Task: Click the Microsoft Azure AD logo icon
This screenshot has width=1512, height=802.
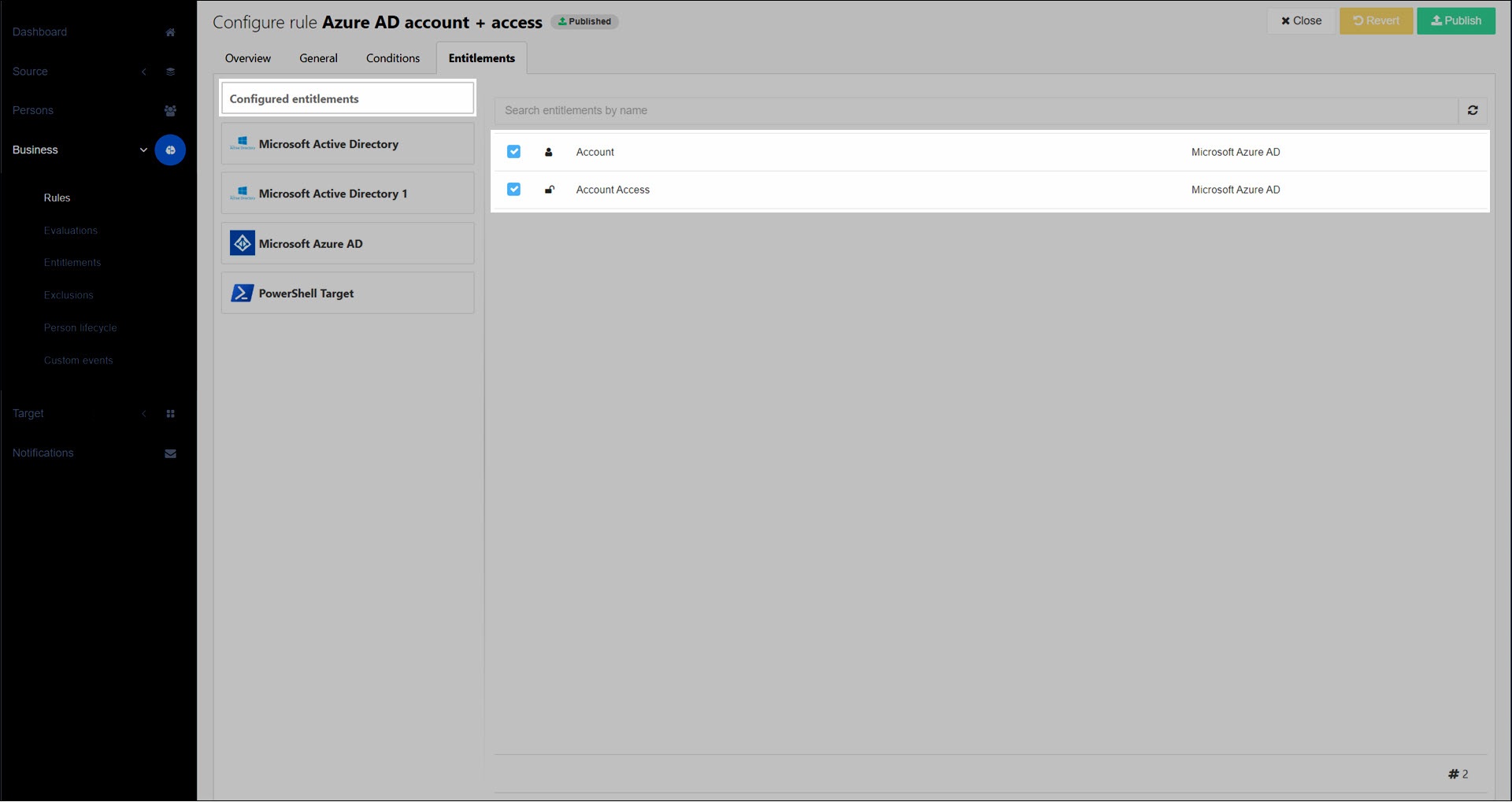Action: pos(243,244)
